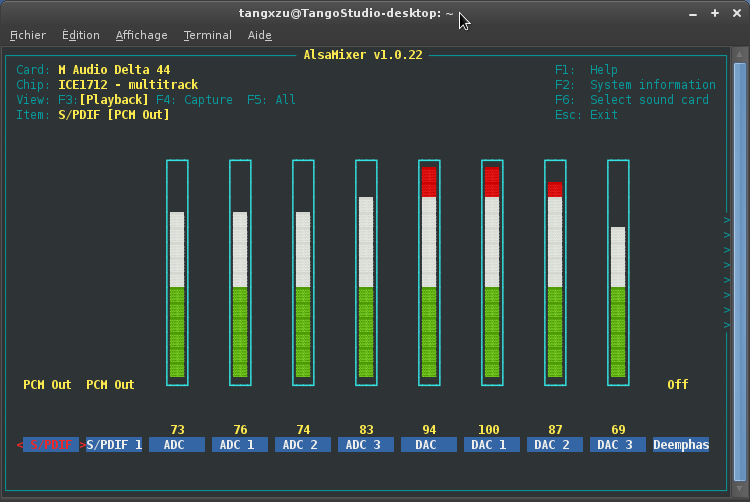750x502 pixels.
Task: Open the Aide menu
Action: pyautogui.click(x=259, y=35)
